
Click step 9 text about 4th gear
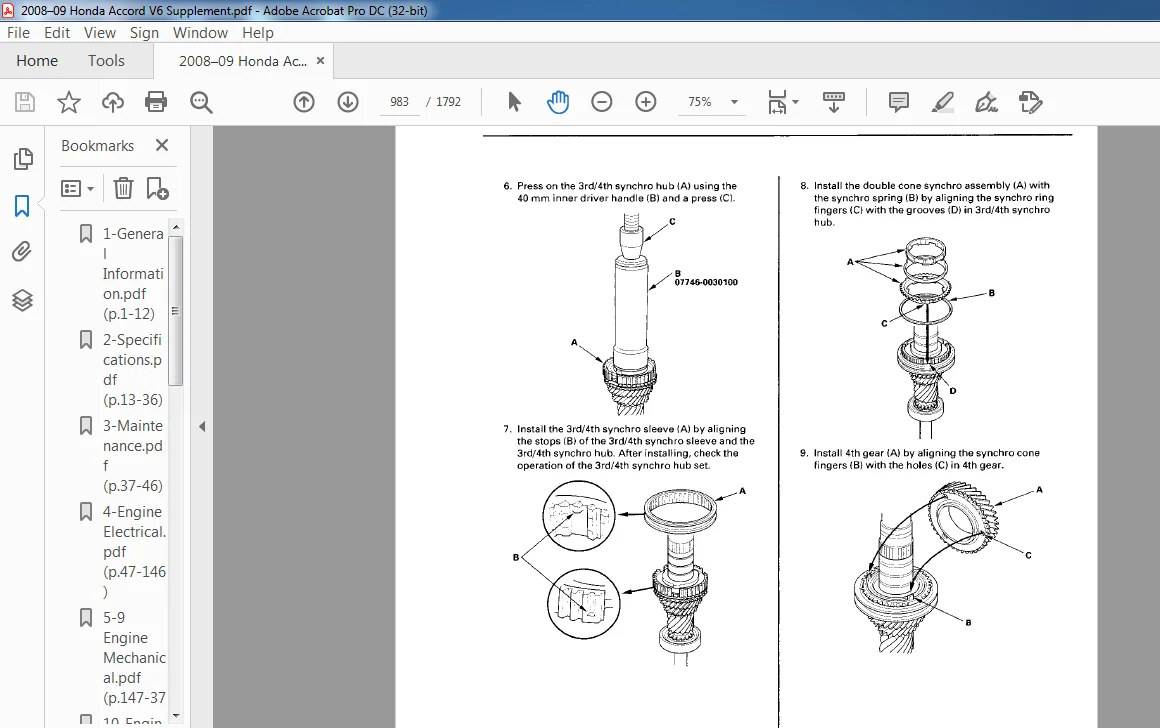pyautogui.click(x=926, y=459)
